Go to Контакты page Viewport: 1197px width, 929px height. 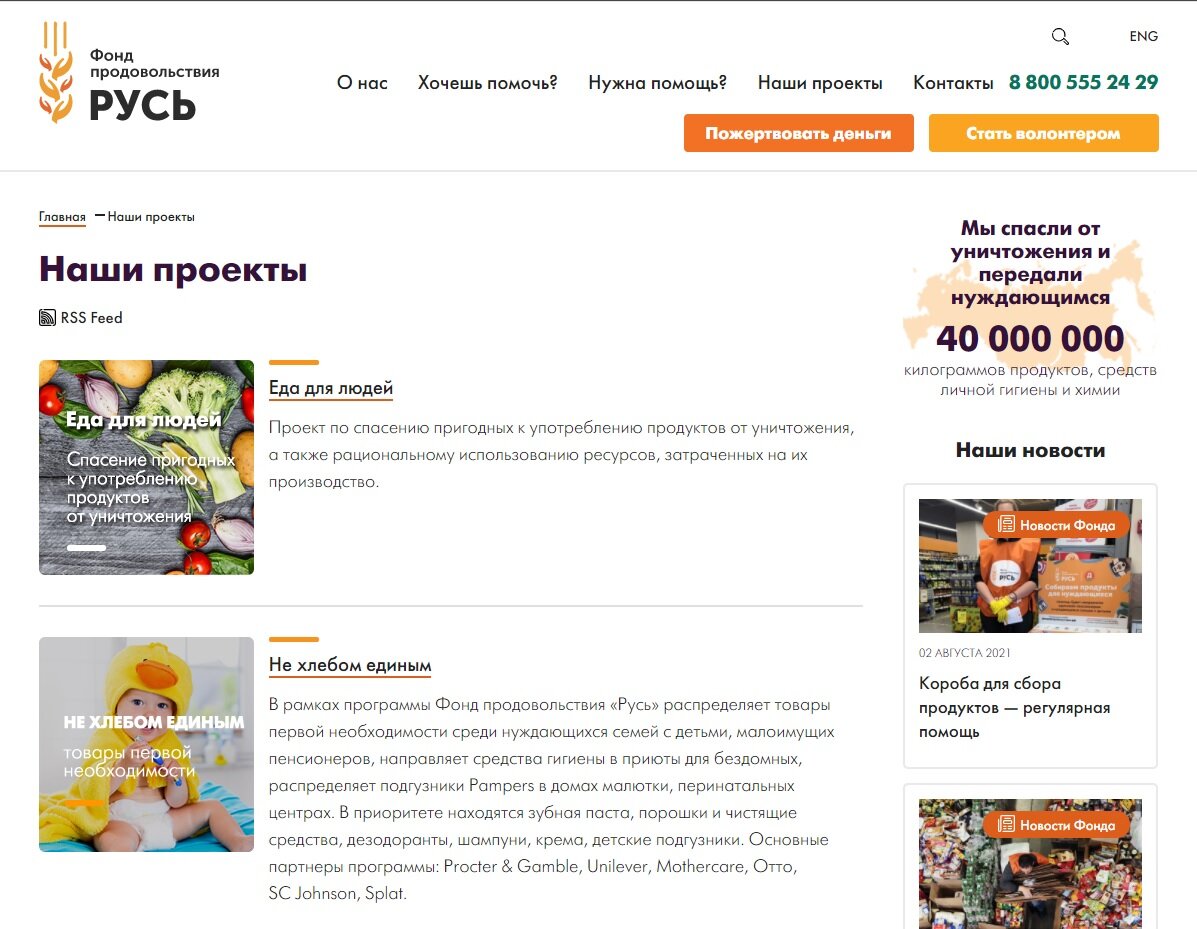point(953,82)
